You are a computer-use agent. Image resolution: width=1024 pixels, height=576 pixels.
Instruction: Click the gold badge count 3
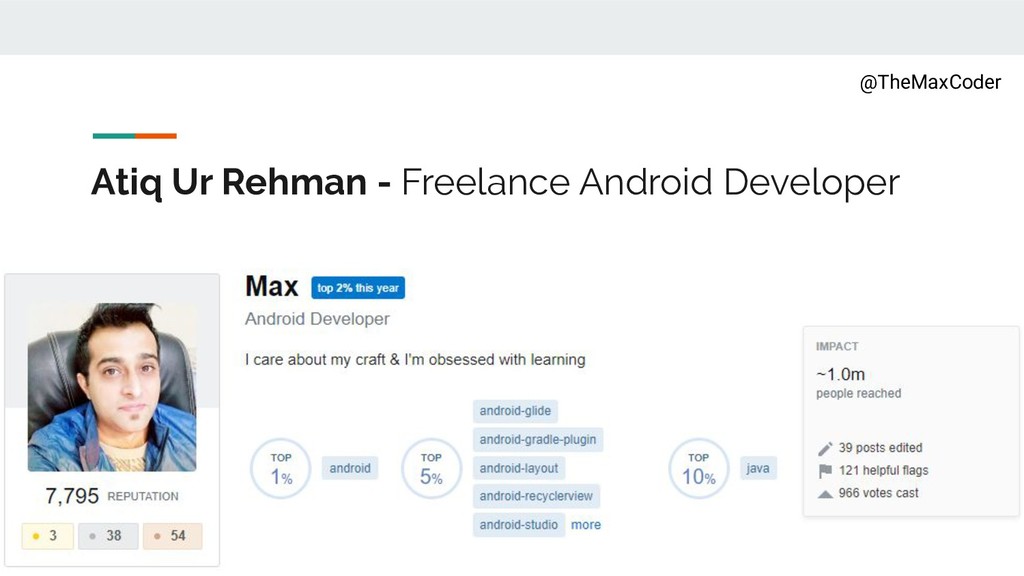[x=46, y=536]
